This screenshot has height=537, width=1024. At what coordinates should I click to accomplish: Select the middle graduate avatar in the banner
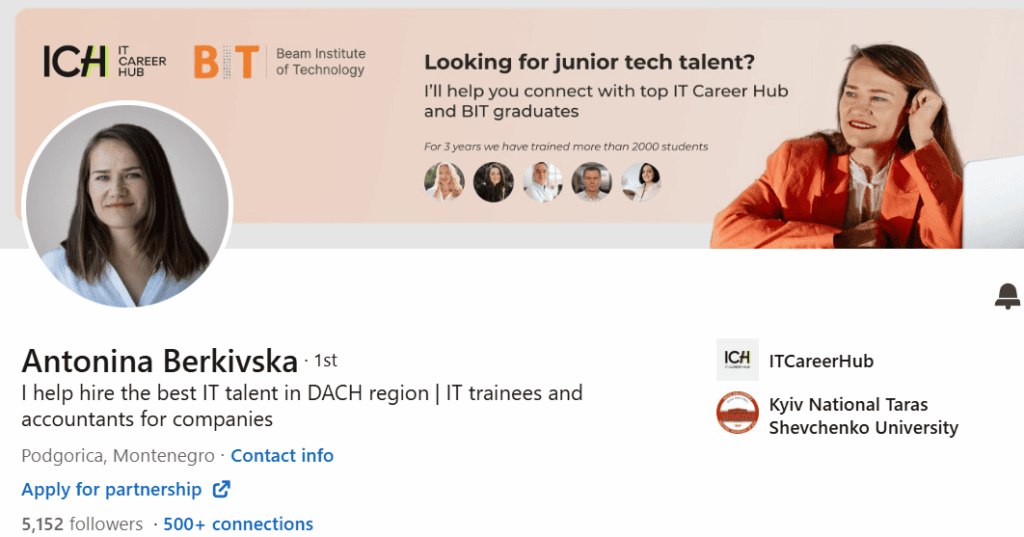(542, 182)
